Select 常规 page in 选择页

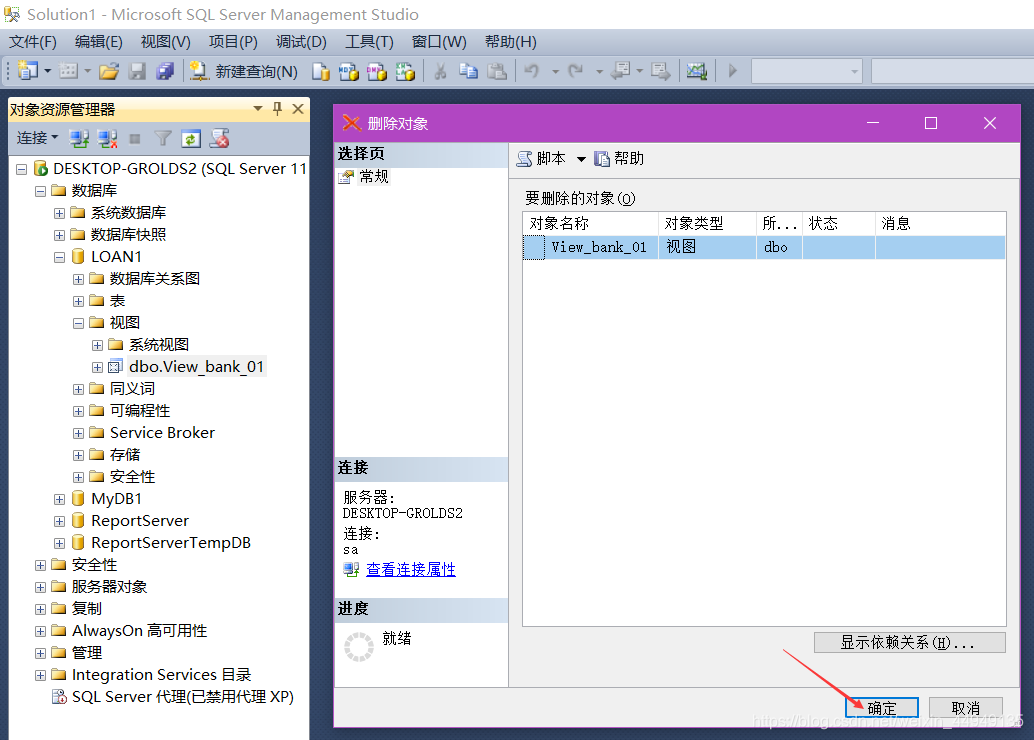point(373,177)
